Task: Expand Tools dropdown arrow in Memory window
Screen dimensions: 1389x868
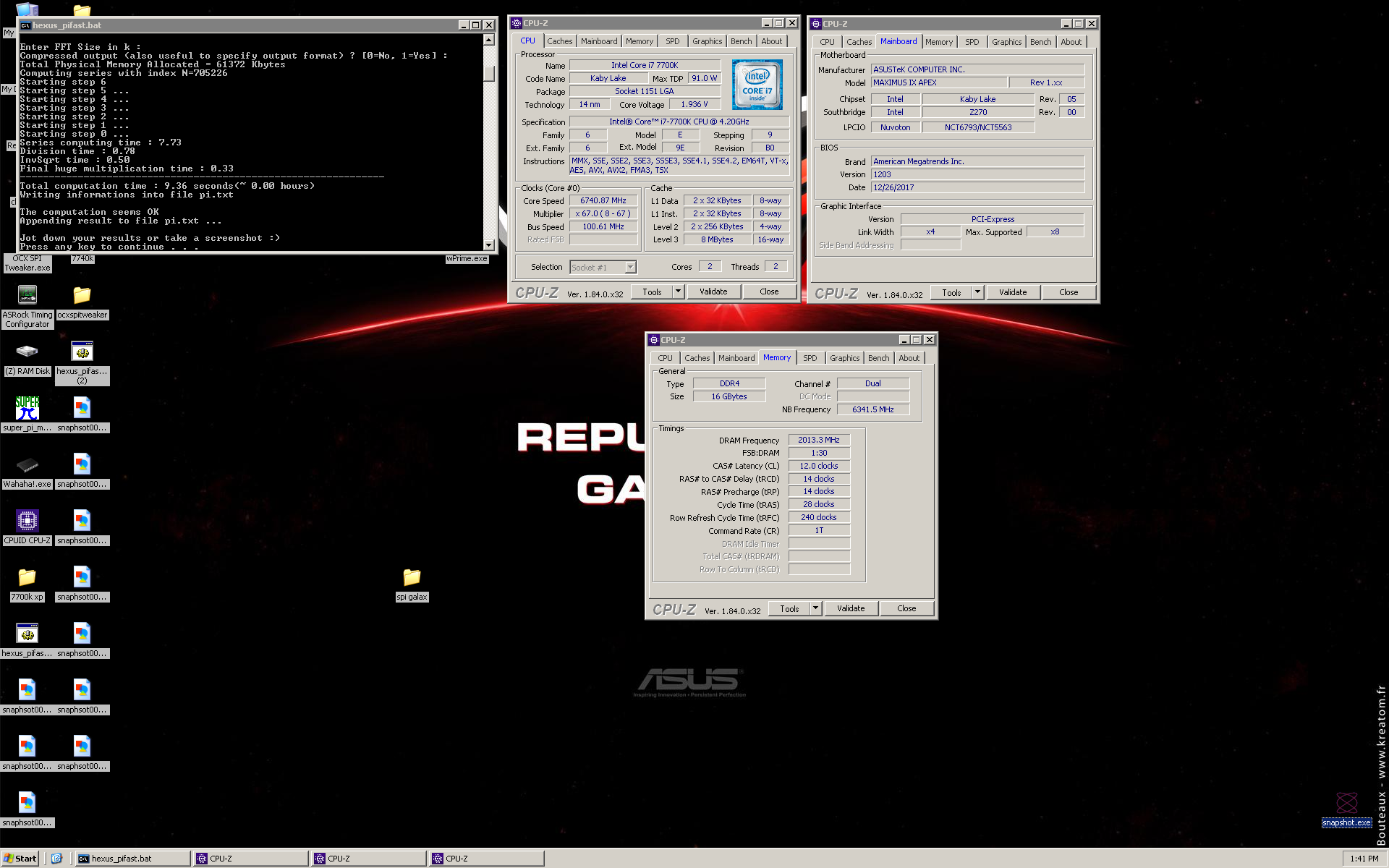Action: coord(815,608)
